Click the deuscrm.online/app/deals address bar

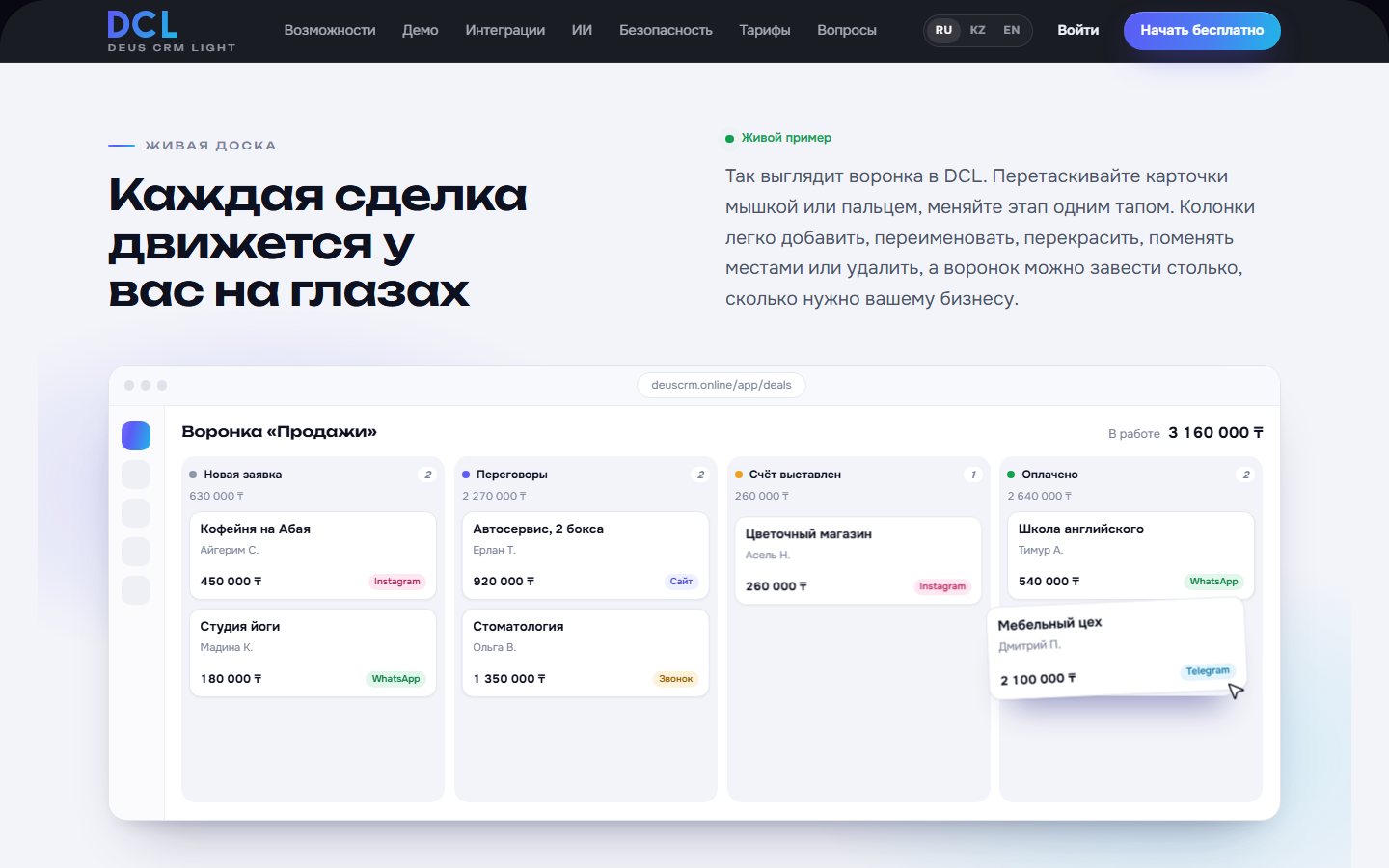[x=722, y=385]
